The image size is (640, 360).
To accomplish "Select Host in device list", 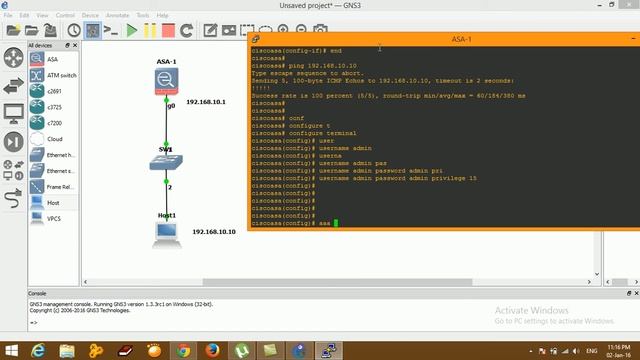I will pyautogui.click(x=53, y=202).
